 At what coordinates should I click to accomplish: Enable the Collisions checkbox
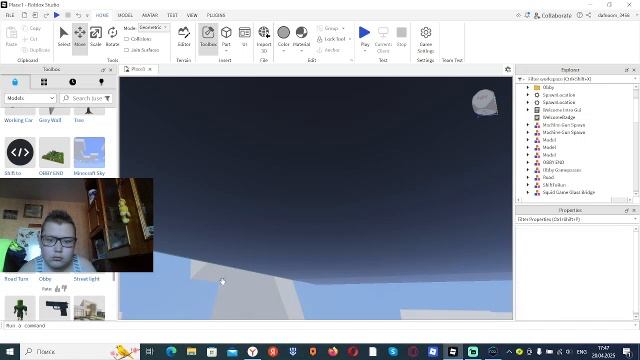(127, 39)
